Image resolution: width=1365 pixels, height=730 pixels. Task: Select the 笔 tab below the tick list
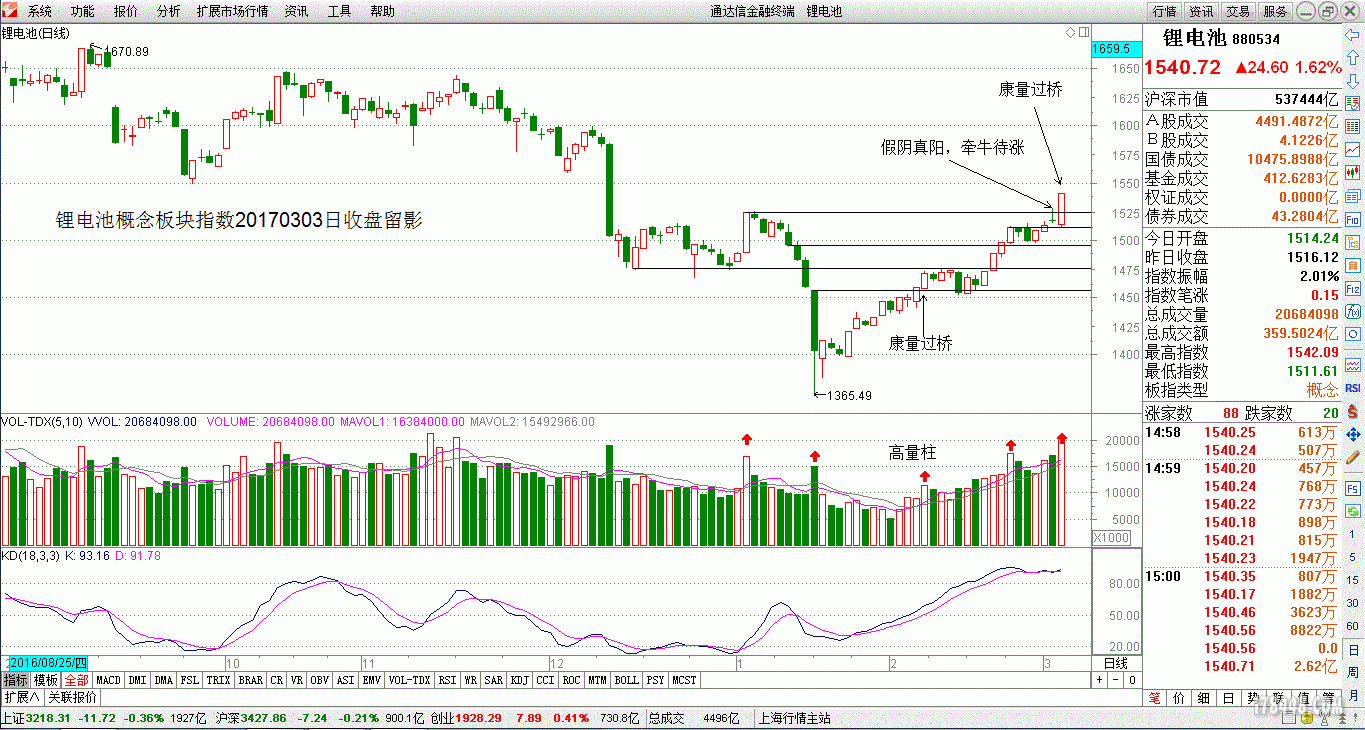coord(1155,698)
